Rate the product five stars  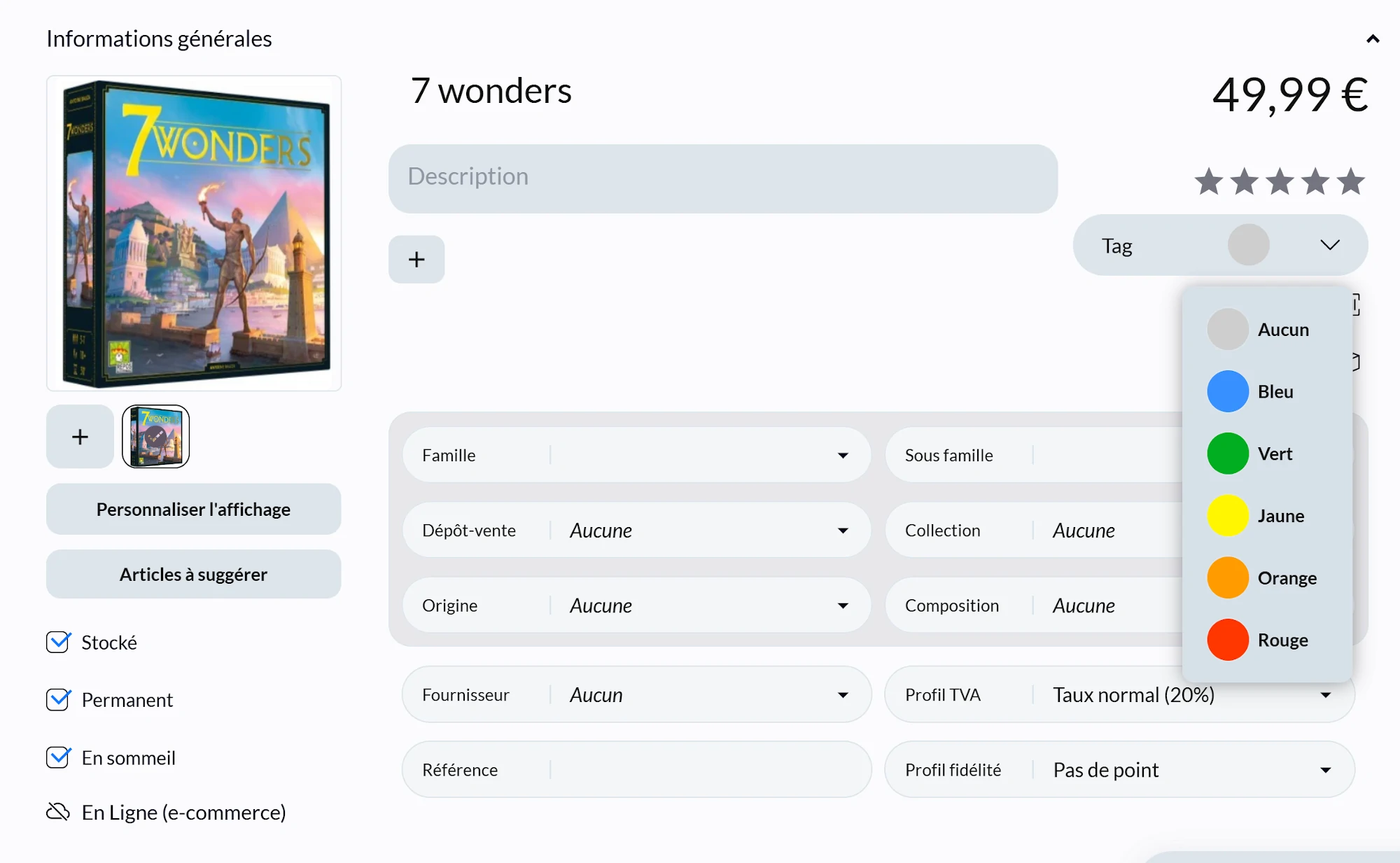tap(1351, 182)
